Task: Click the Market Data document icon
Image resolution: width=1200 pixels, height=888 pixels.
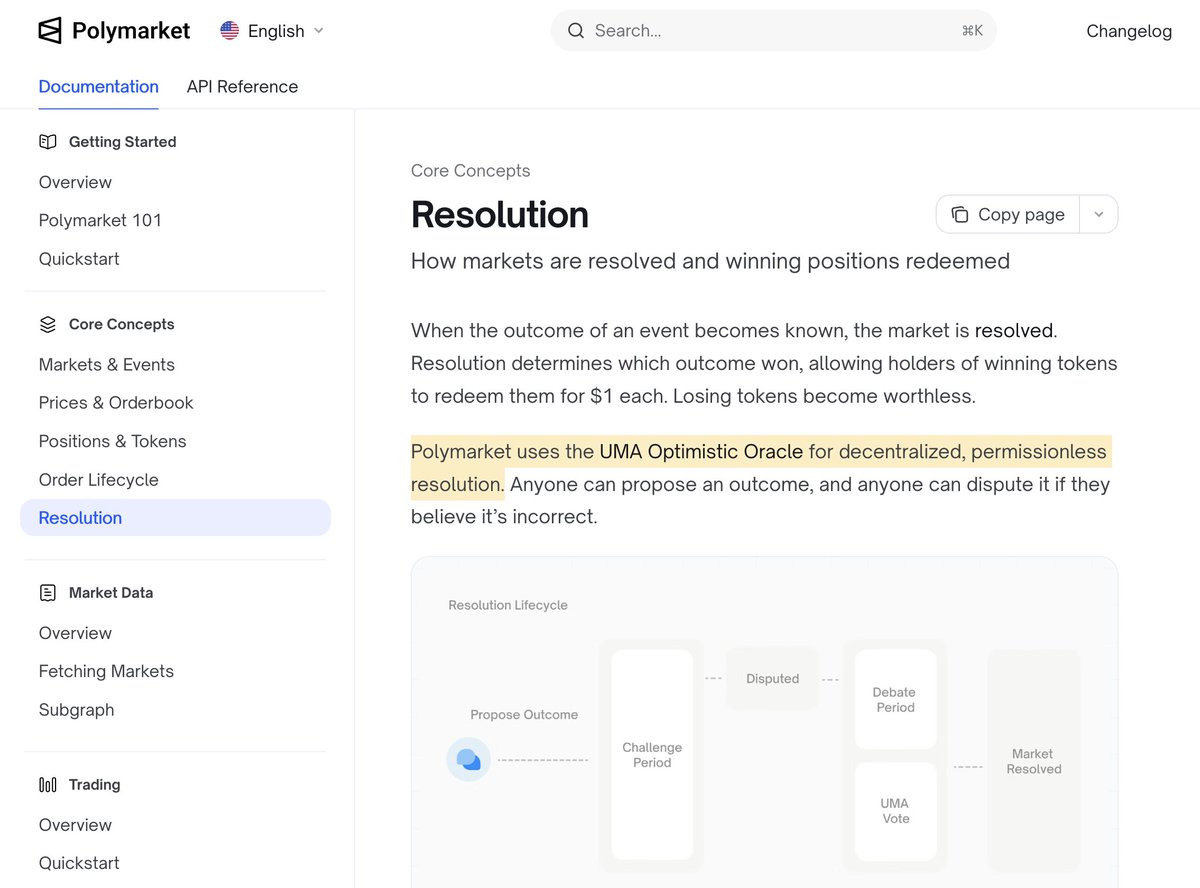Action: point(48,593)
